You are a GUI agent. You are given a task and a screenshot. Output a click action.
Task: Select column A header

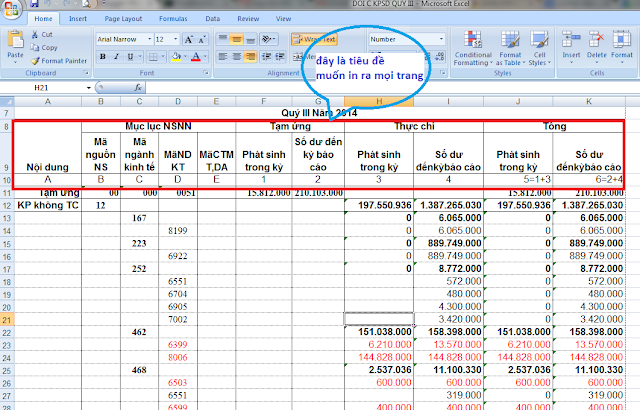(48, 102)
